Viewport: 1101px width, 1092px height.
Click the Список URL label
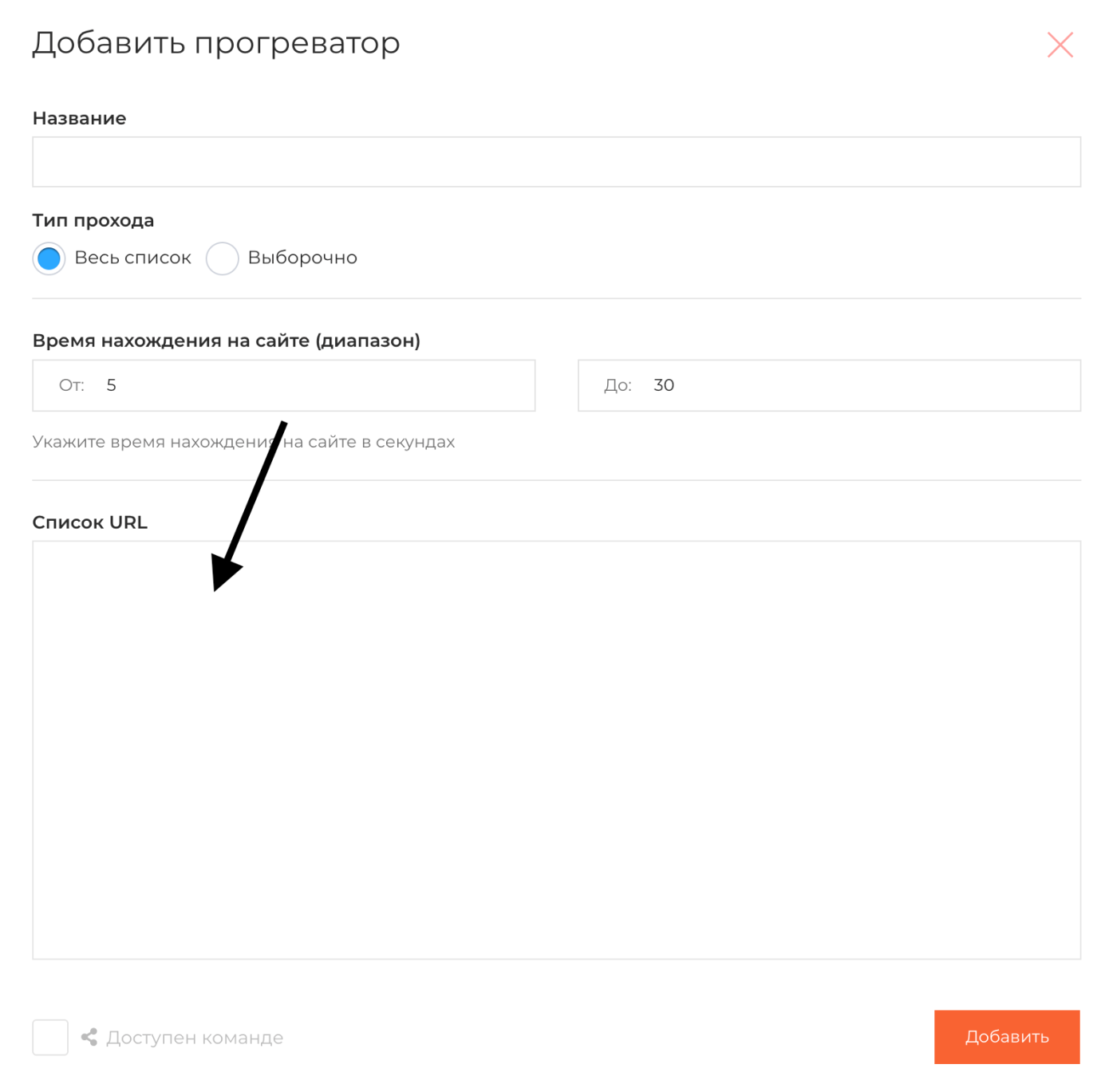pos(89,522)
